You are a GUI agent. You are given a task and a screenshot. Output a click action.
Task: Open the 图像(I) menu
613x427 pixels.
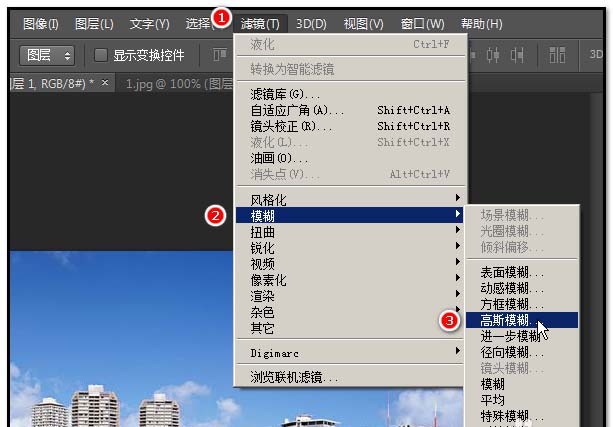[x=41, y=24]
